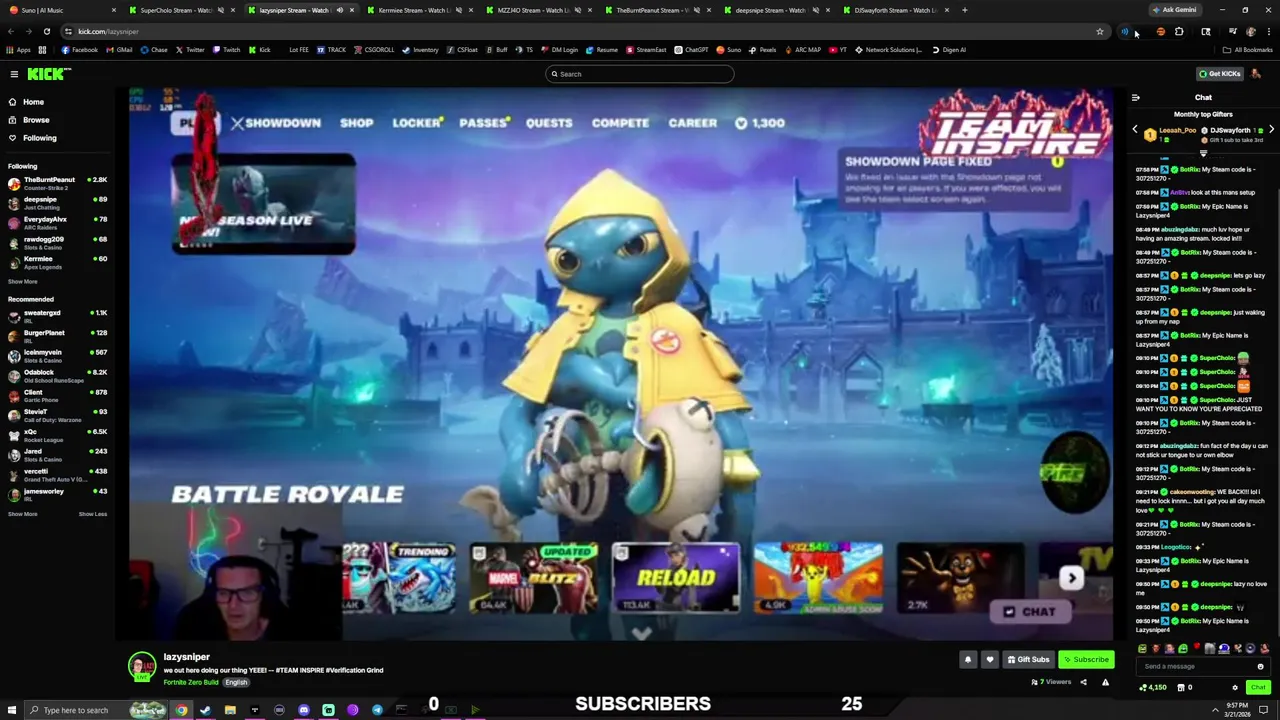Open Kermiee followed channel
The image size is (1280, 720).
(x=57, y=261)
